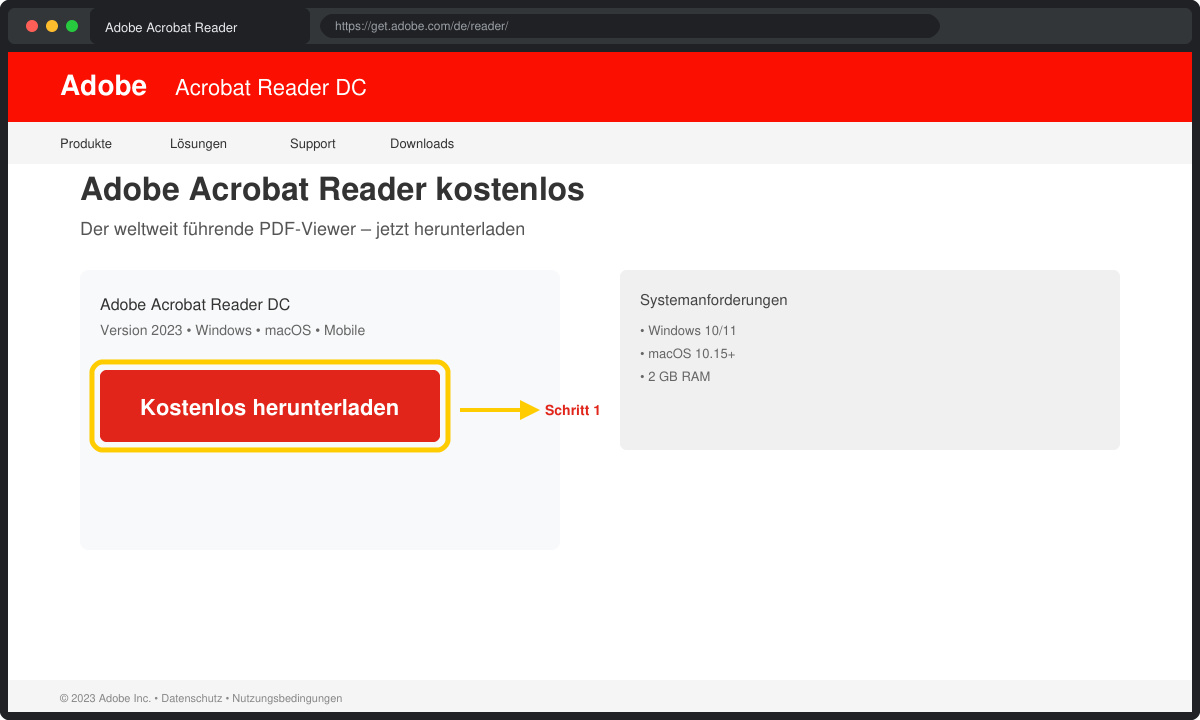Click the green maximize window button
Viewport: 1200px width, 720px height.
click(x=72, y=26)
